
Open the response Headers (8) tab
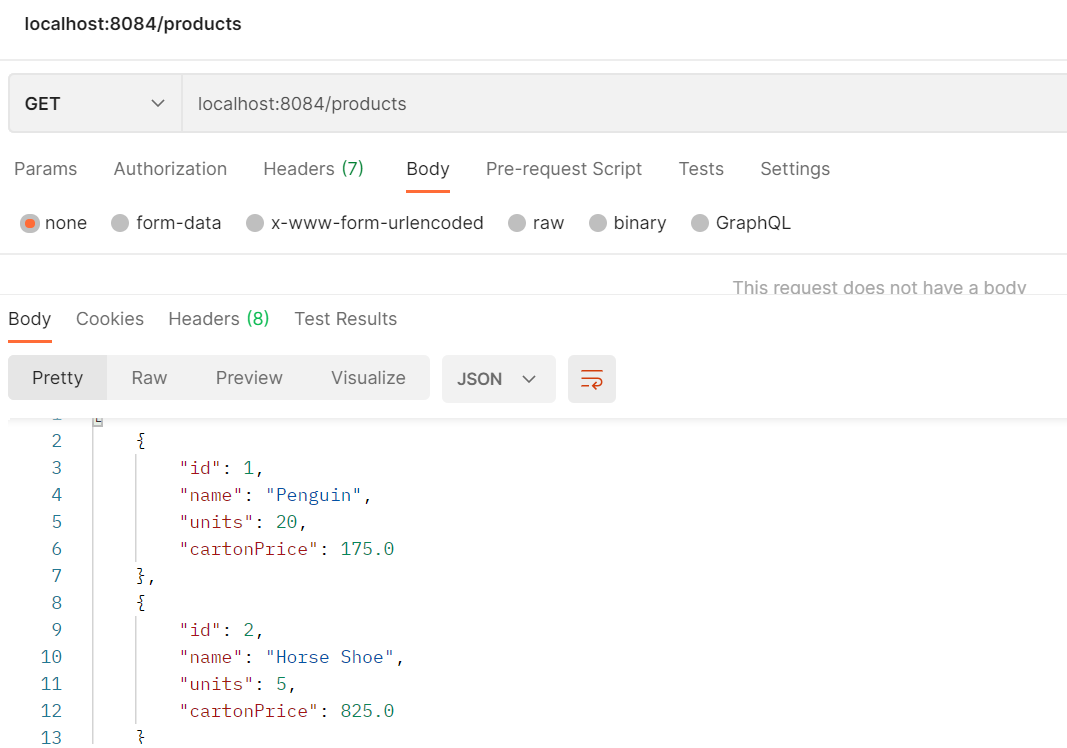tap(218, 319)
